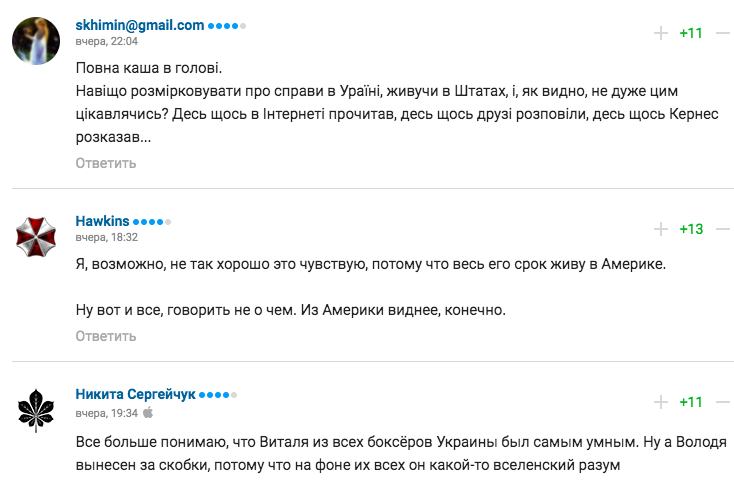
Task: Click the +13 rating on Hawkins' comment
Action: tap(691, 229)
